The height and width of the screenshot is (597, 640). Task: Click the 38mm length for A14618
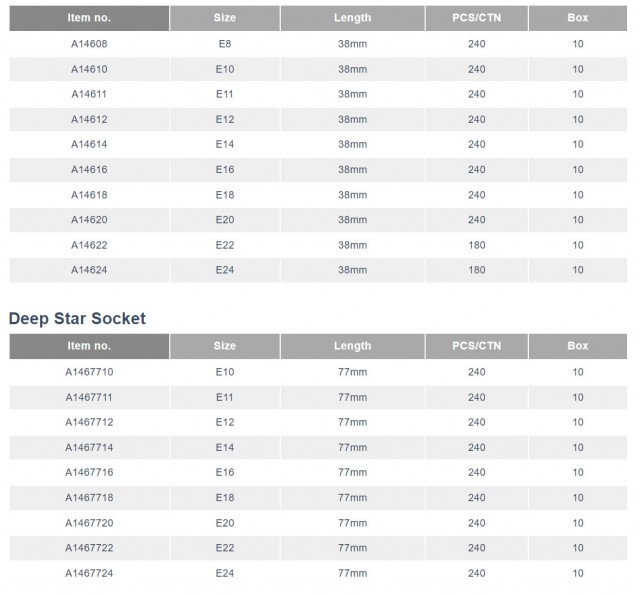coord(352,195)
